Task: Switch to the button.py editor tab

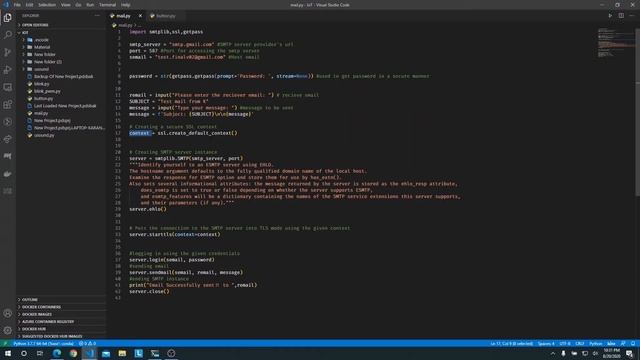Action: tap(165, 16)
